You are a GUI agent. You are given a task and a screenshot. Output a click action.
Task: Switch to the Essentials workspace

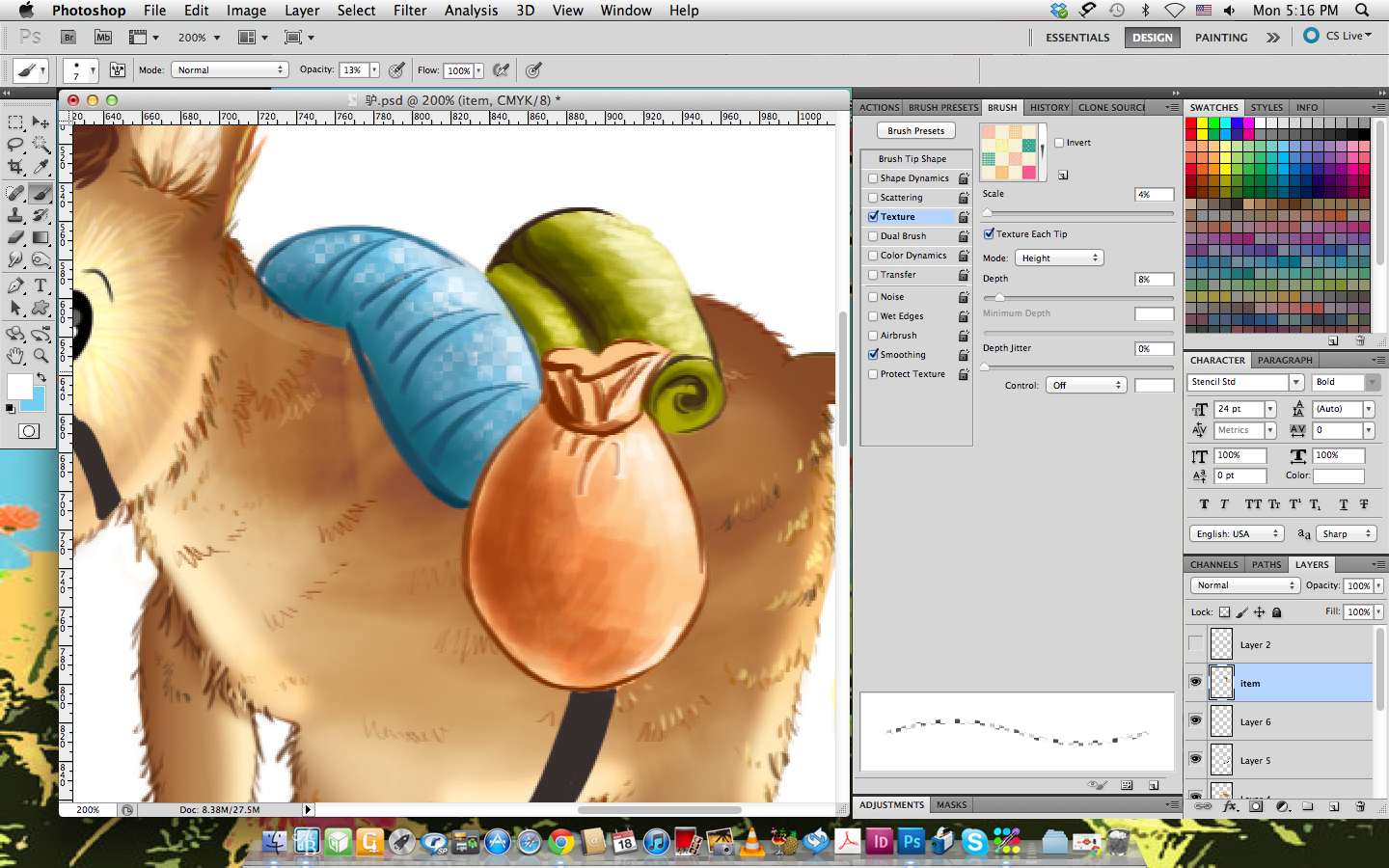(1077, 38)
